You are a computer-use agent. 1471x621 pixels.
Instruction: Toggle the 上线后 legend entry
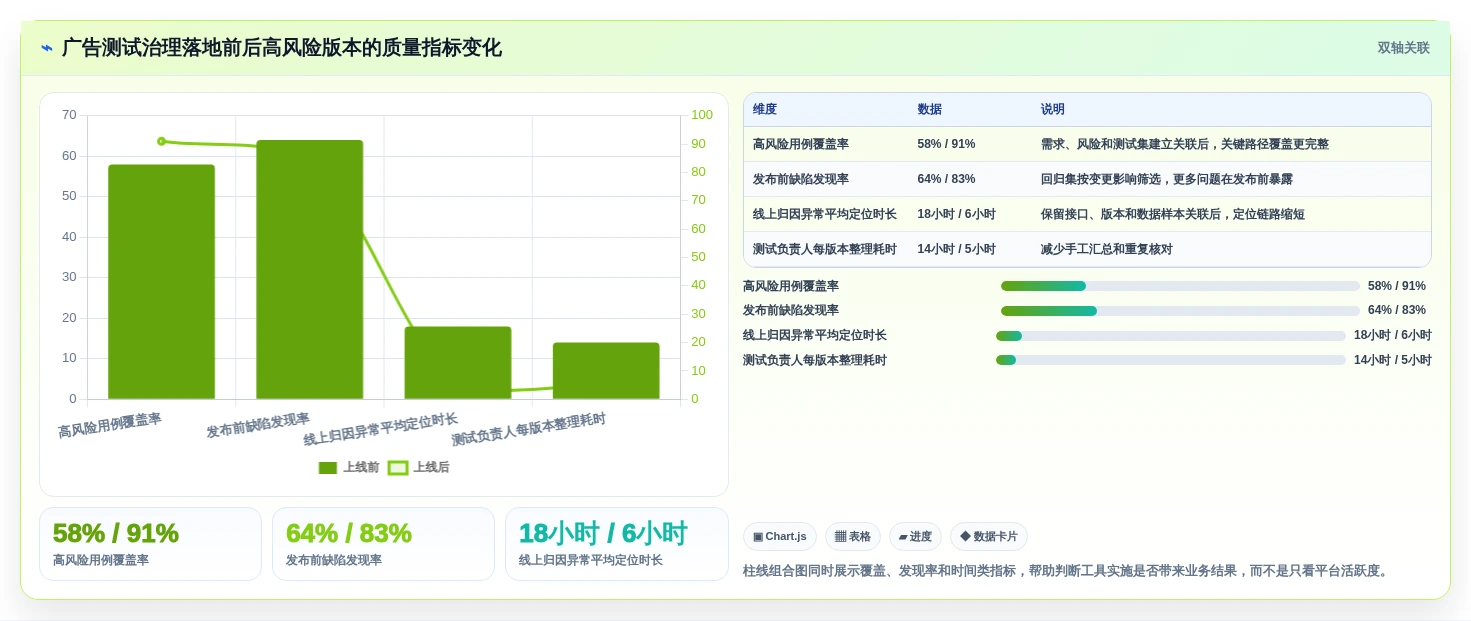point(419,467)
